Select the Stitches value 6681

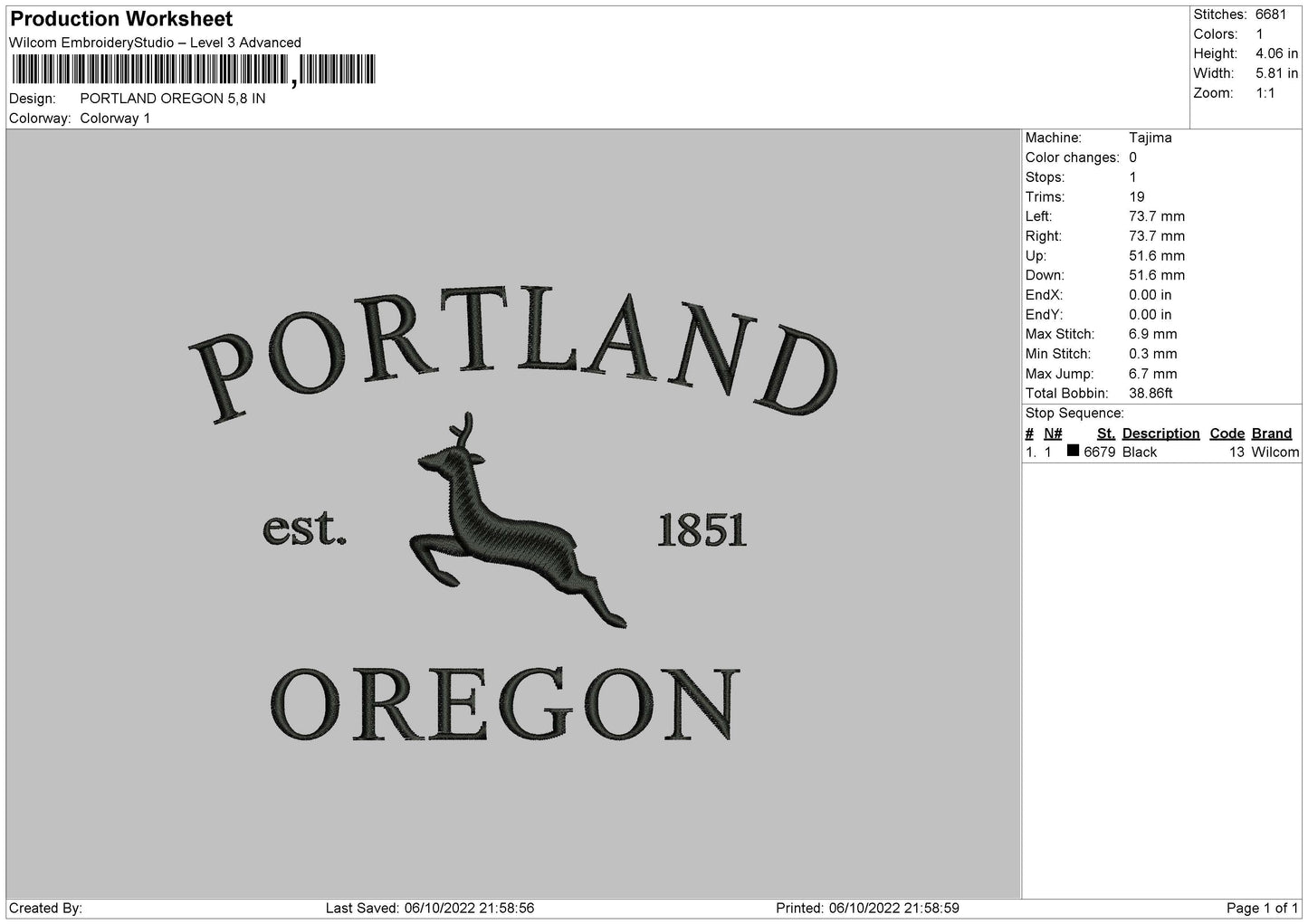pos(1271,14)
